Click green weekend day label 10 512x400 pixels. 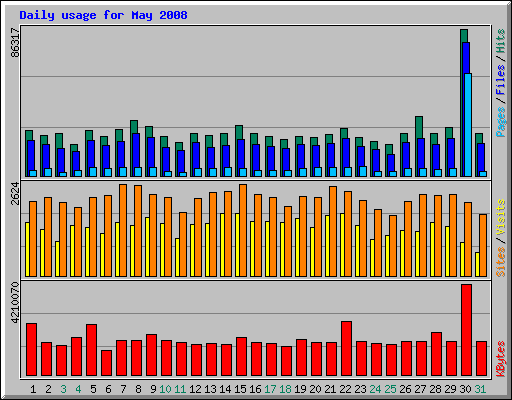(165, 389)
